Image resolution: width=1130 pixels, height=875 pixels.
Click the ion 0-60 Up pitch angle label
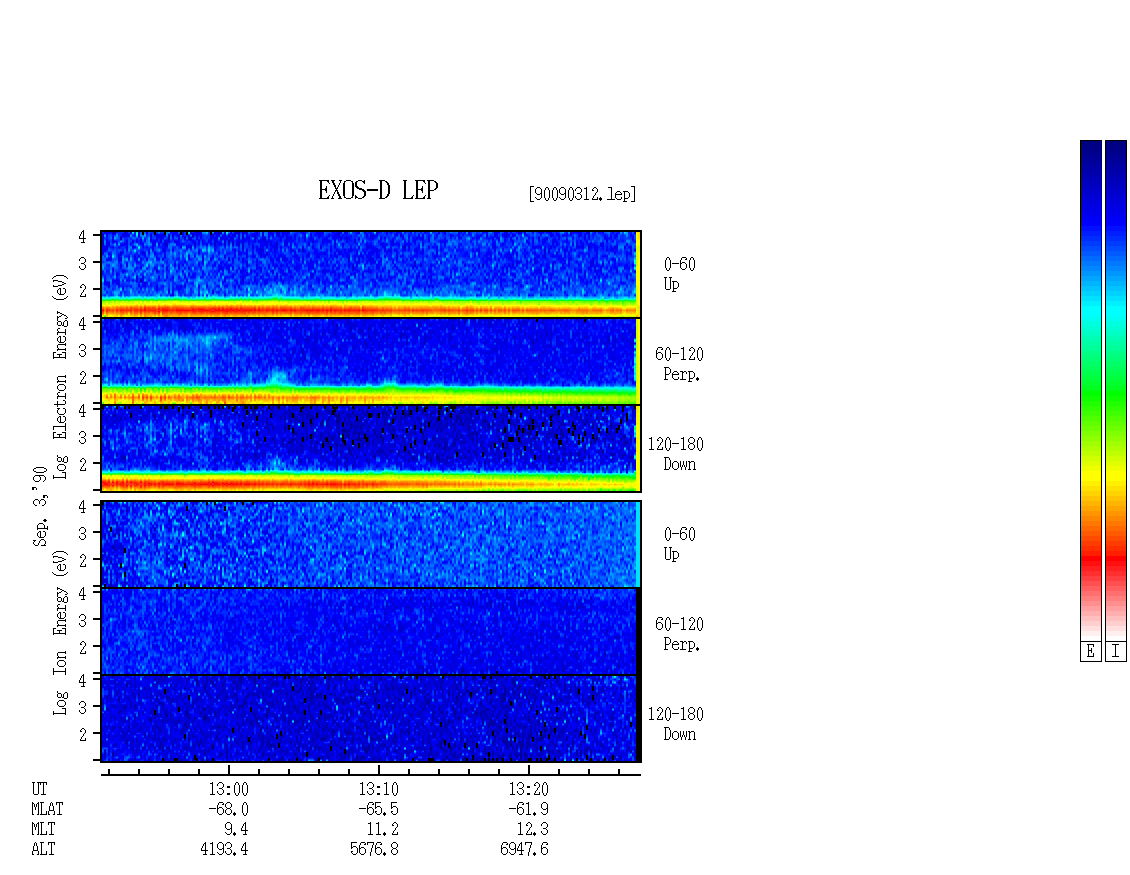pyautogui.click(x=679, y=544)
